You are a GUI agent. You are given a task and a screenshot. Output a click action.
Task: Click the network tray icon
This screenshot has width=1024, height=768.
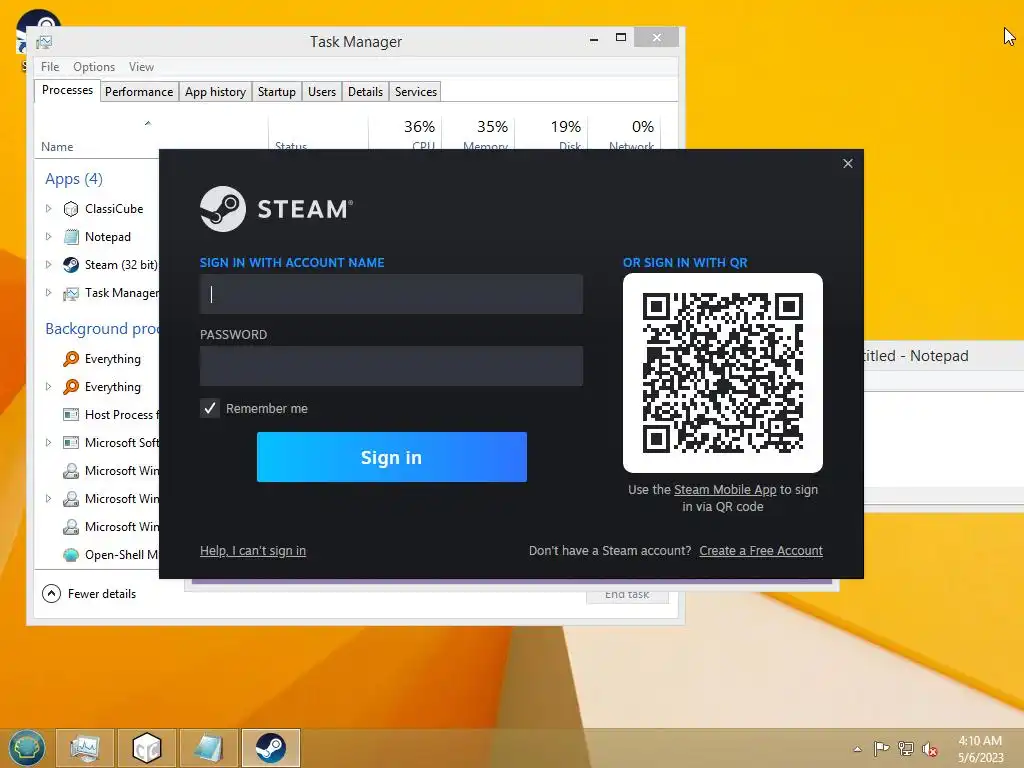point(905,749)
